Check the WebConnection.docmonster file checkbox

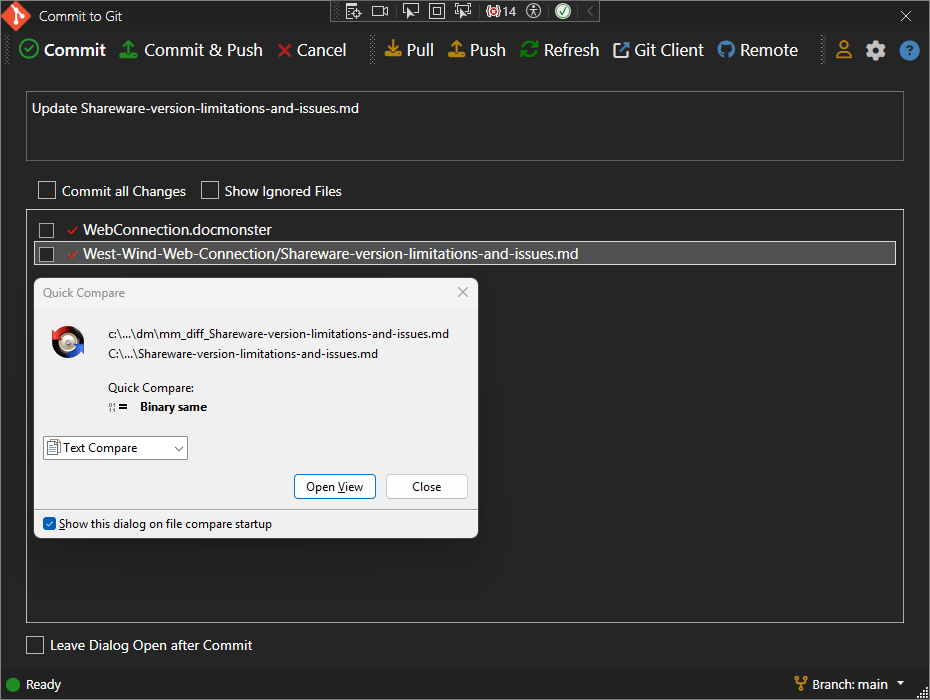[x=47, y=230]
